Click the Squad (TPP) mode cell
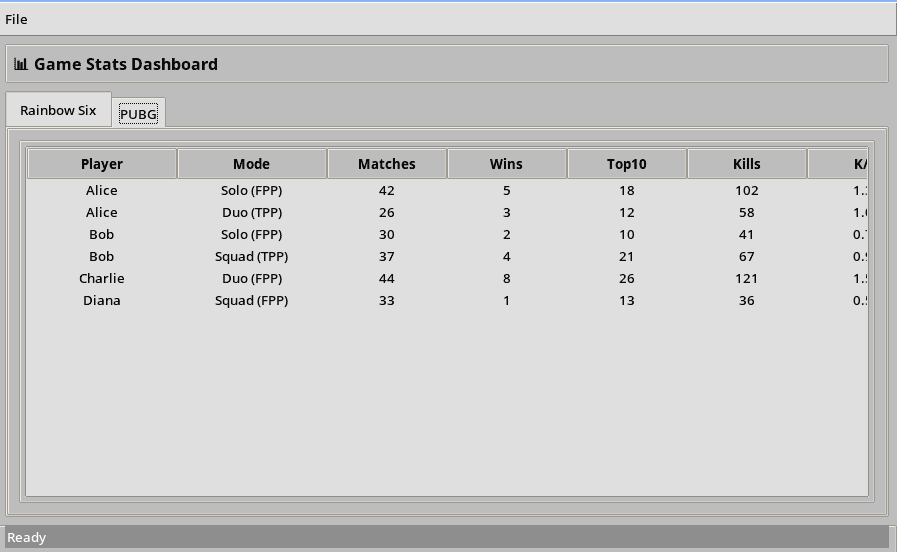The height and width of the screenshot is (552, 897). click(x=252, y=256)
